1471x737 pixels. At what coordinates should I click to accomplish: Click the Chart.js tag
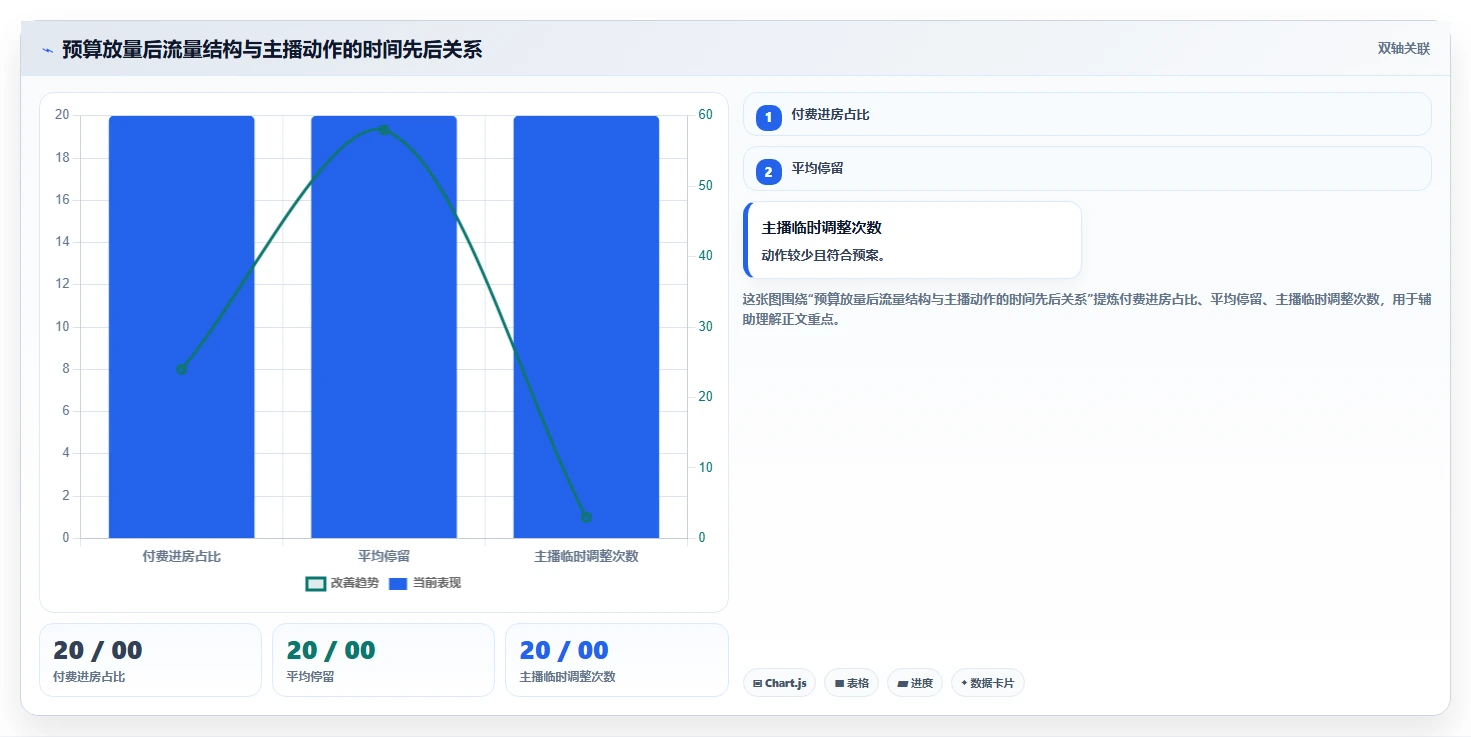tap(779, 683)
